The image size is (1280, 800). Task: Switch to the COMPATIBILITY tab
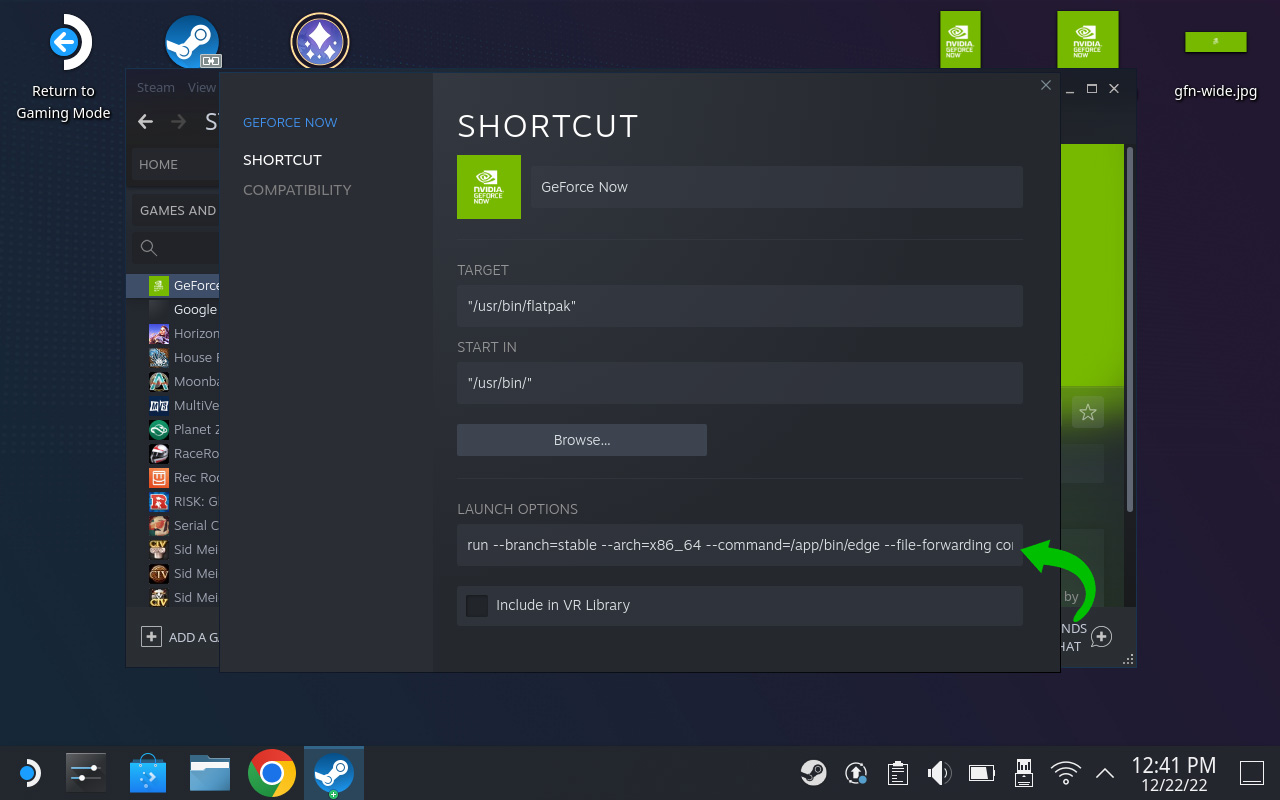(297, 189)
